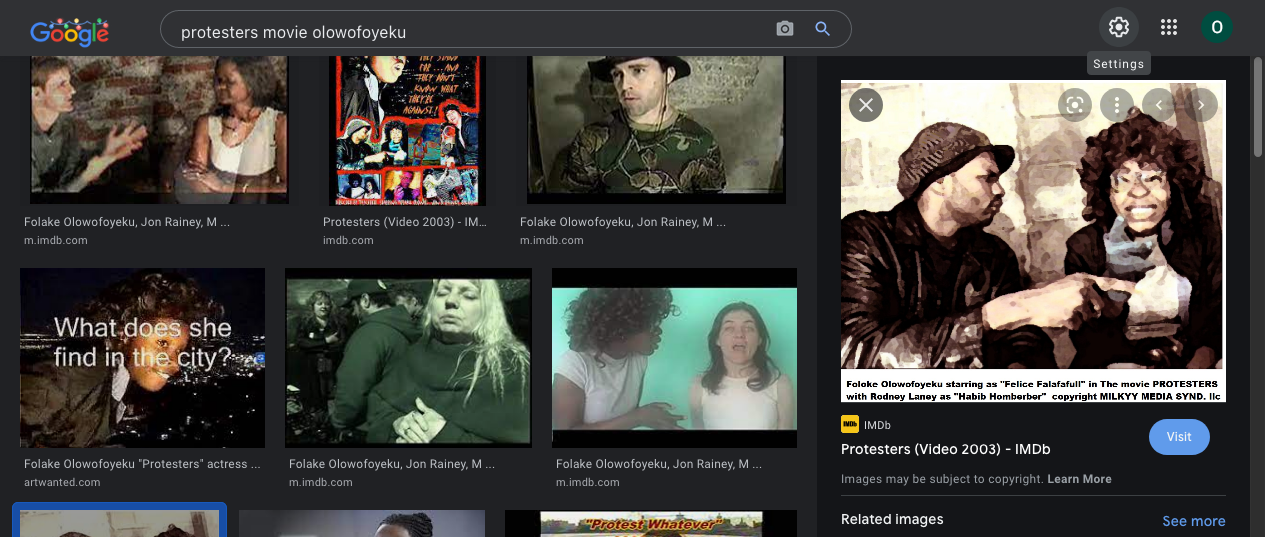Click IMDb source label in preview
Viewport: 1265px width, 537px height.
tap(877, 425)
